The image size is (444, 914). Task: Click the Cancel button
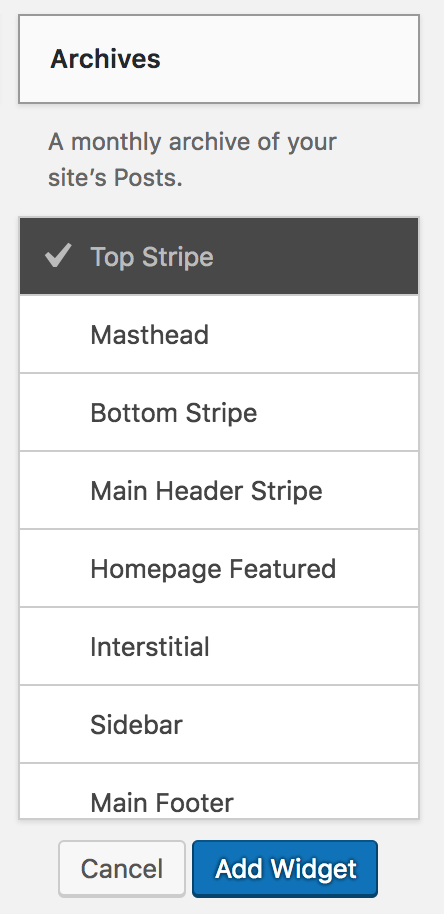[x=122, y=869]
